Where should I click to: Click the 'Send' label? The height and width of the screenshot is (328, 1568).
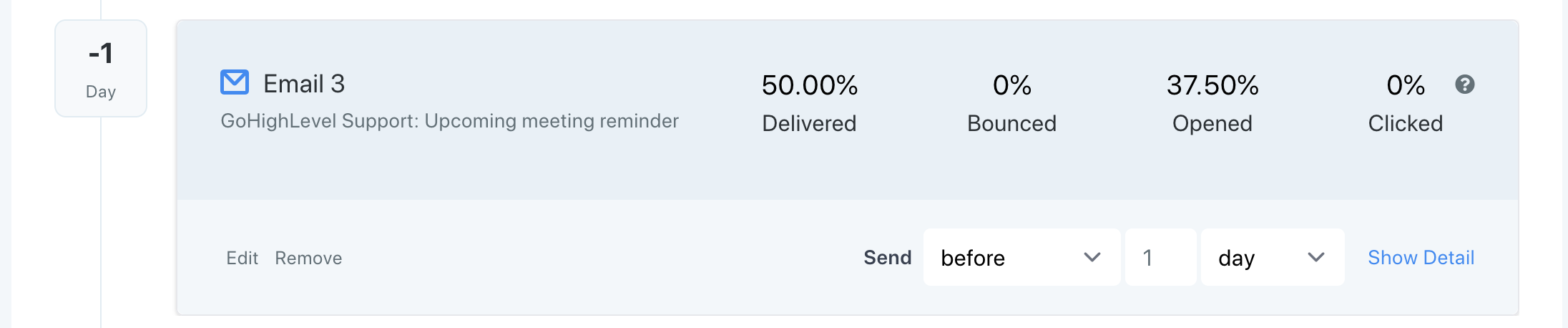(x=887, y=258)
